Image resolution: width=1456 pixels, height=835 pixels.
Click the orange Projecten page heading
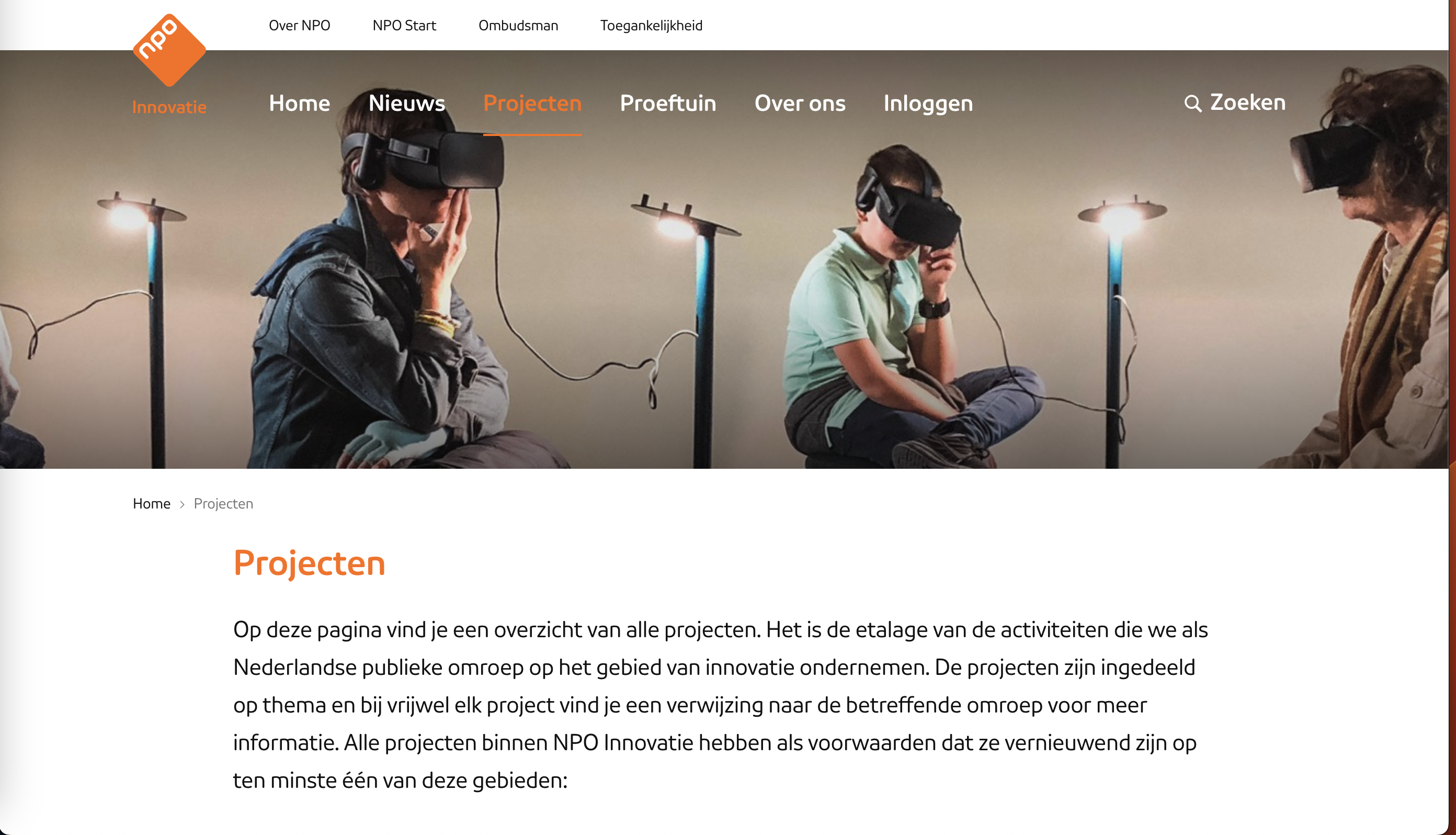(x=310, y=562)
